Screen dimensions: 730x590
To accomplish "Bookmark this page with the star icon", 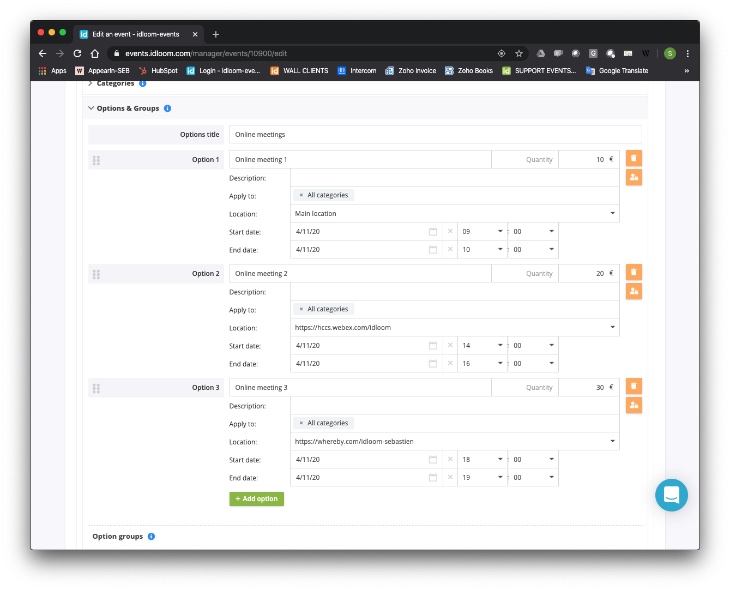I will pos(519,54).
